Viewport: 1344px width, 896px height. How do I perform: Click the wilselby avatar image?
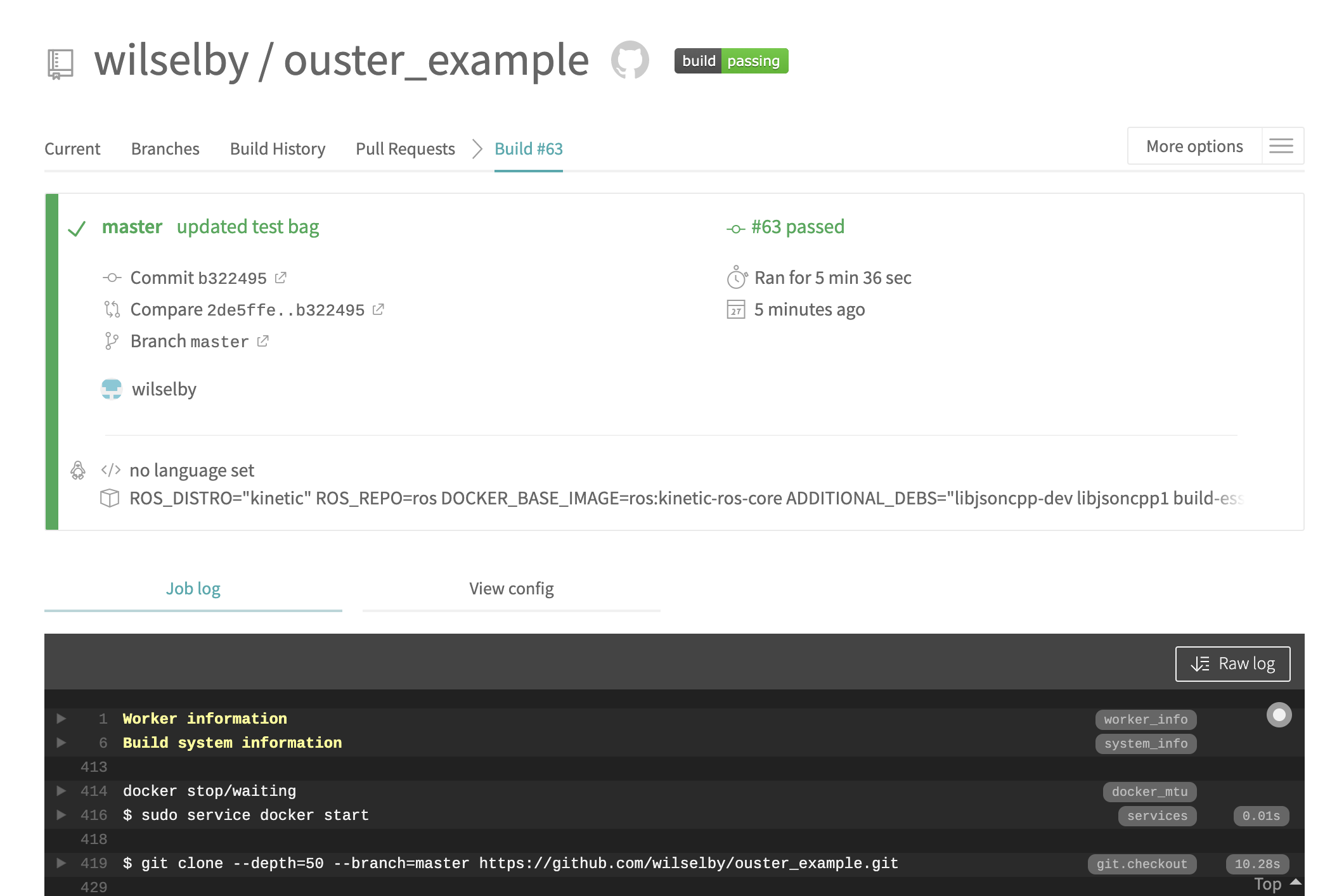(112, 389)
